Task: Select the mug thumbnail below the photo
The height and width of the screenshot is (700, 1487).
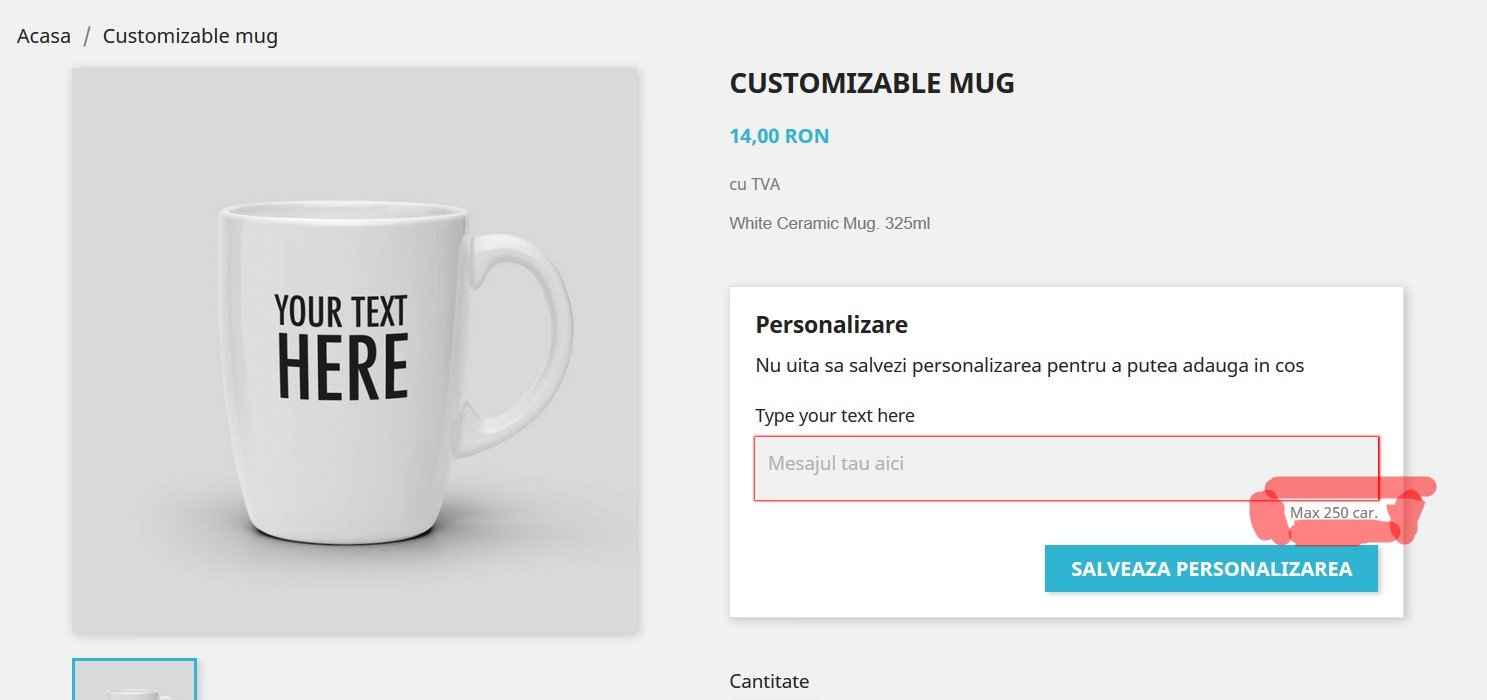Action: click(x=134, y=680)
